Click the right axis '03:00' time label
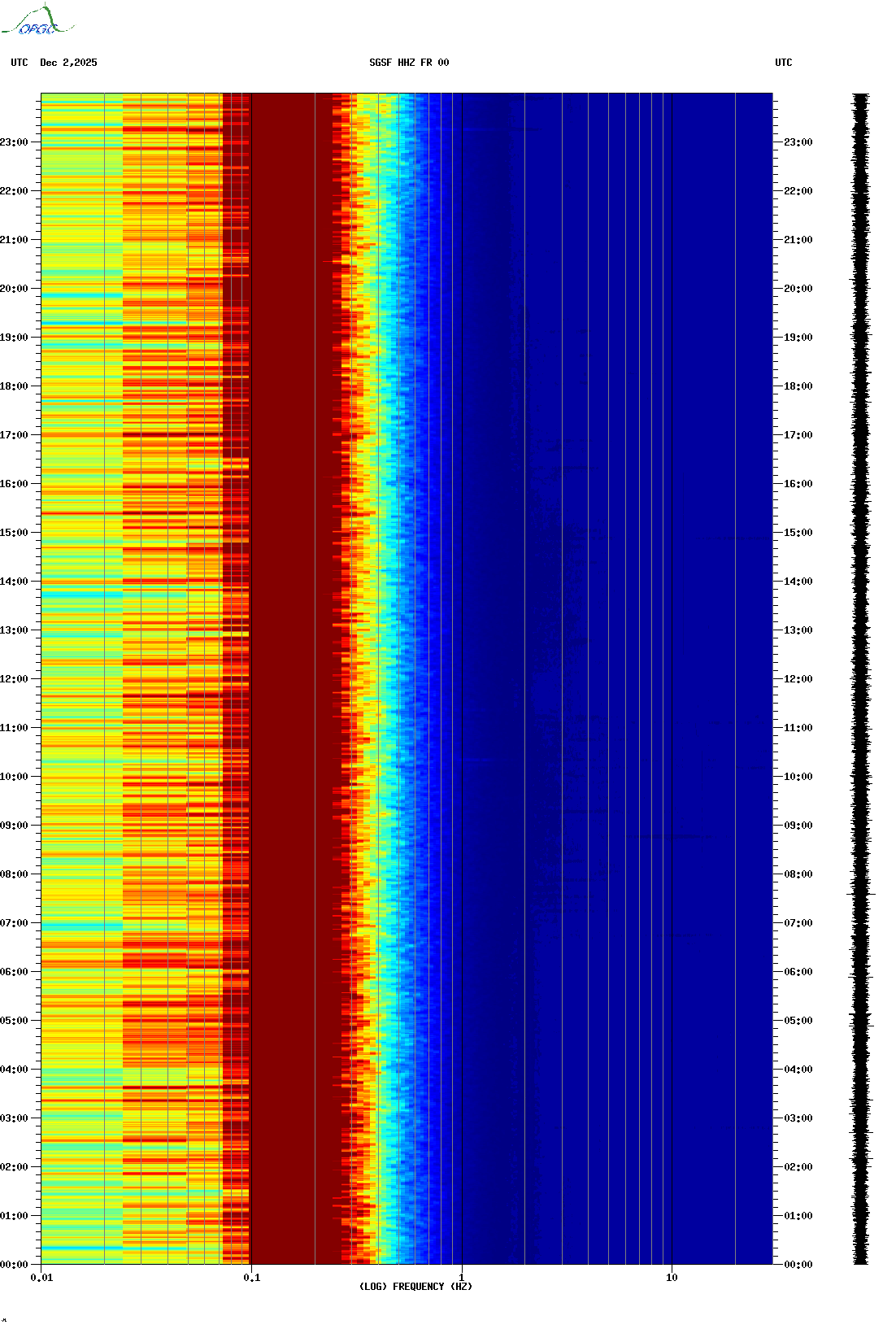896x1329 pixels. point(798,1118)
